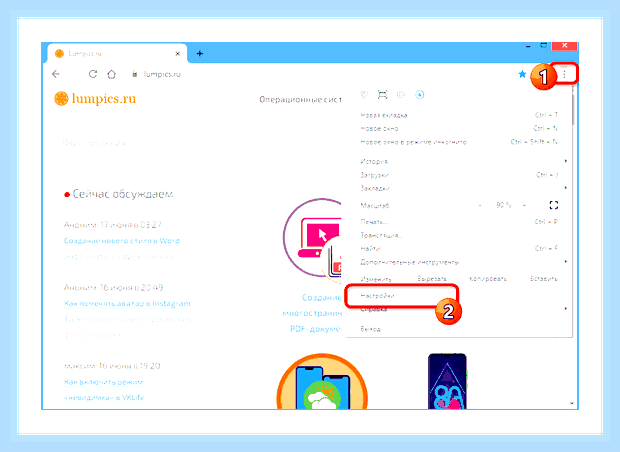The image size is (620, 452).
Task: Open link Создание нового стиля в Word
Action: click(x=121, y=241)
